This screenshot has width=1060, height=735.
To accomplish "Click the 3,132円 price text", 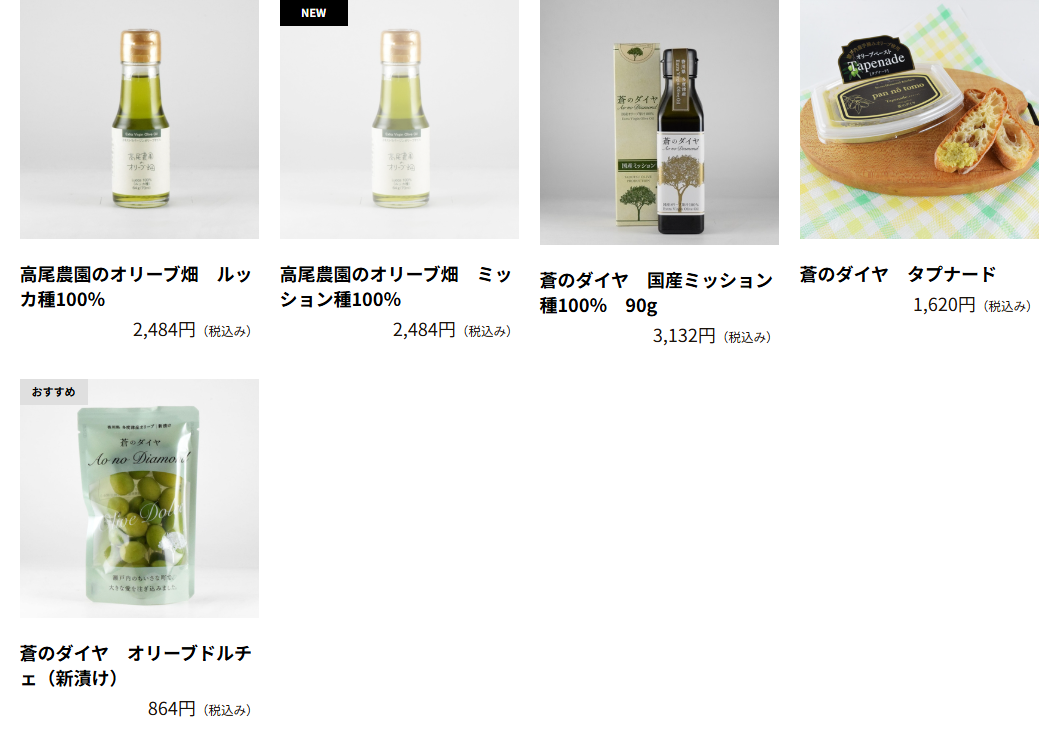I will (x=684, y=336).
